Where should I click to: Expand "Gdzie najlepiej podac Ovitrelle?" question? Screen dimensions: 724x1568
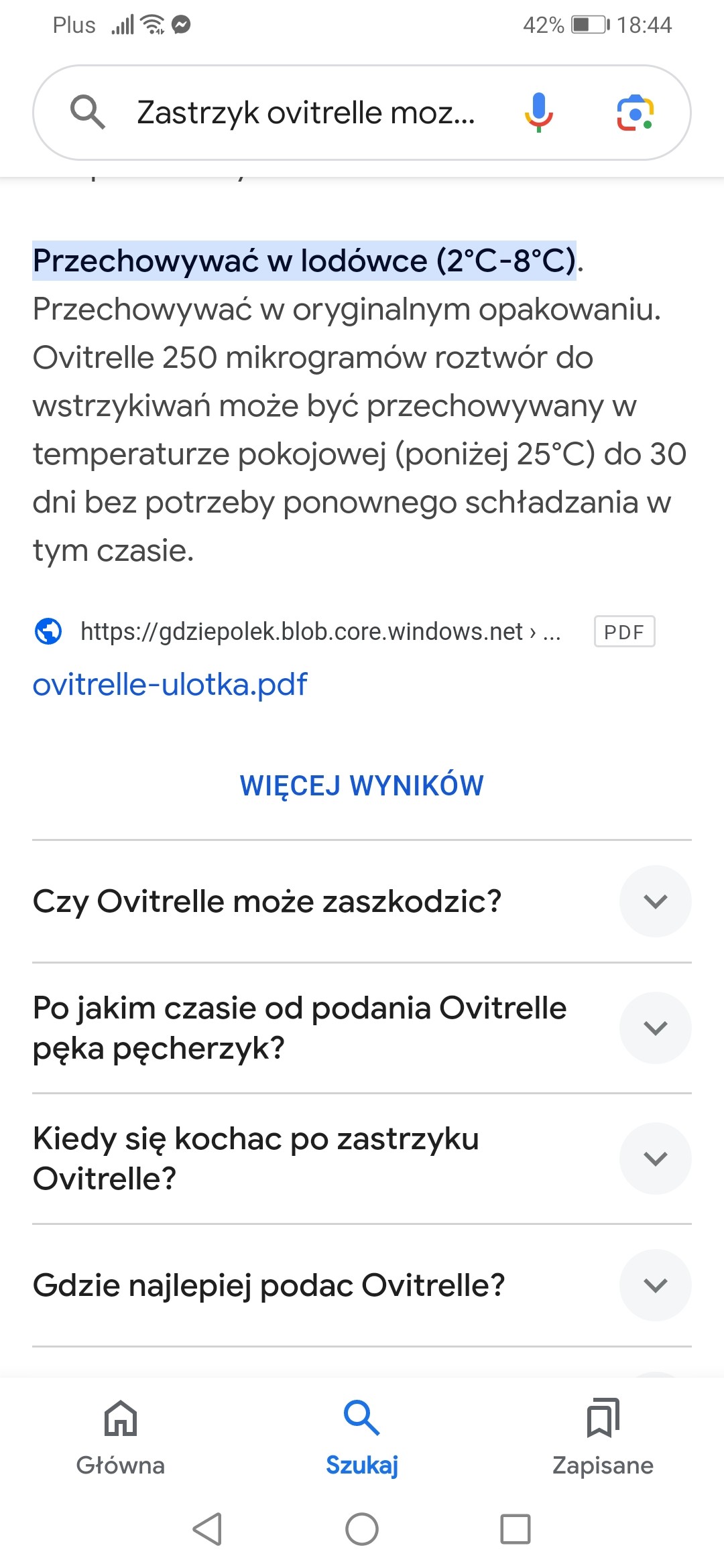655,1285
